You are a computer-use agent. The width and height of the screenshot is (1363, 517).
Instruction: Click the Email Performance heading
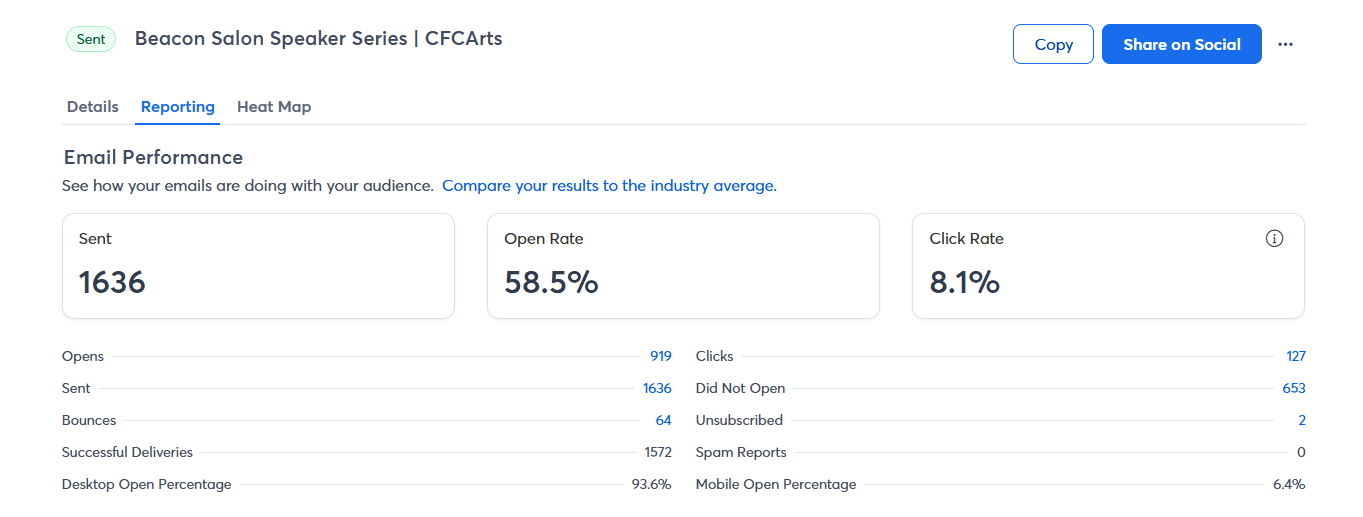pyautogui.click(x=153, y=157)
